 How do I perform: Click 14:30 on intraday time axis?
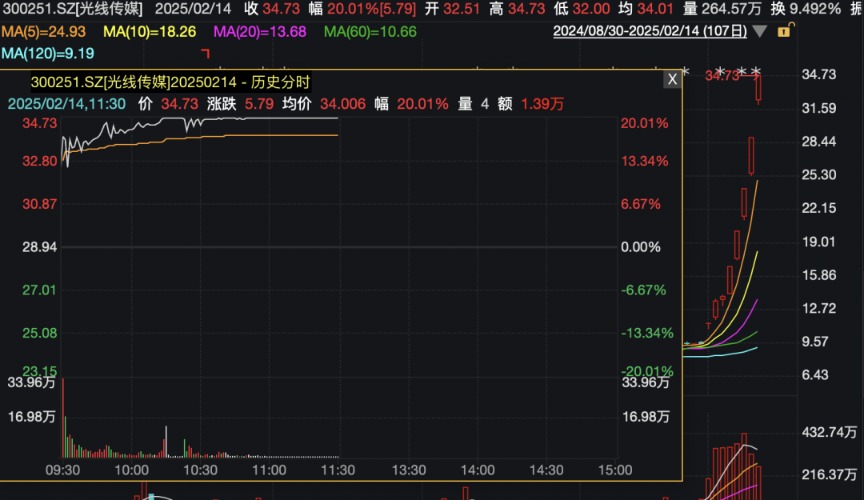tap(547, 470)
